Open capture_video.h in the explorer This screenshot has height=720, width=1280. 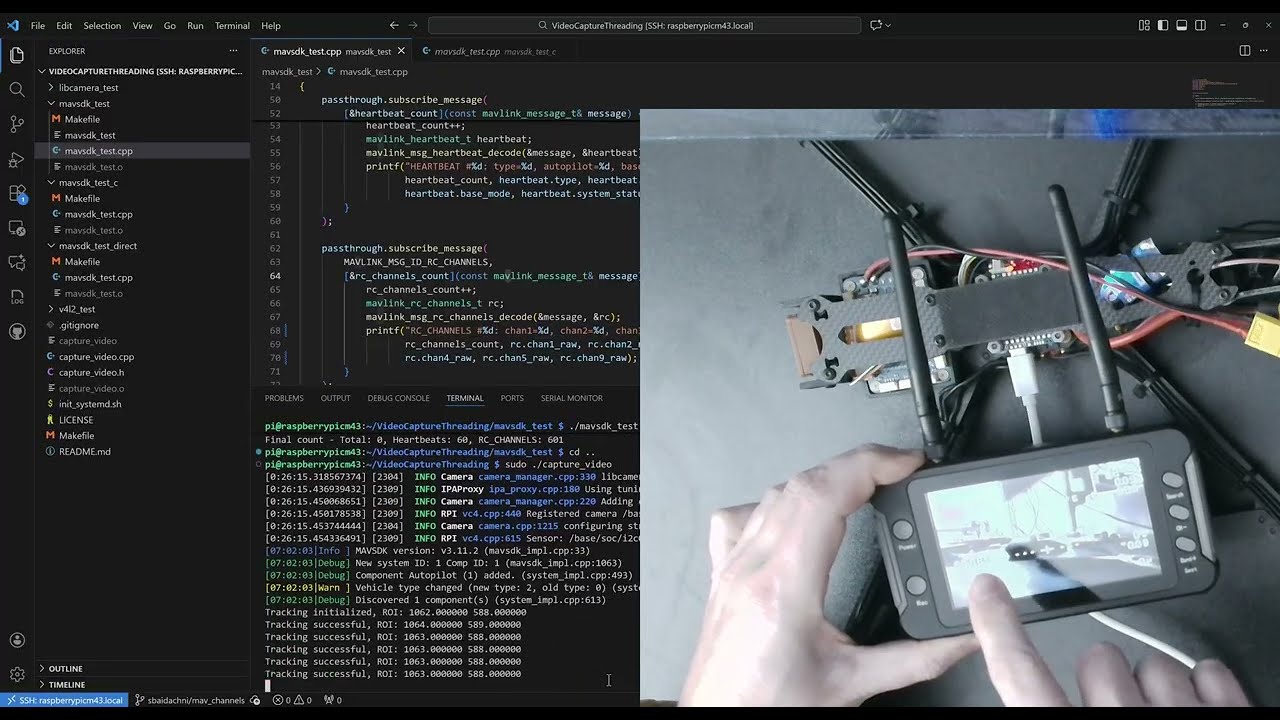click(91, 372)
